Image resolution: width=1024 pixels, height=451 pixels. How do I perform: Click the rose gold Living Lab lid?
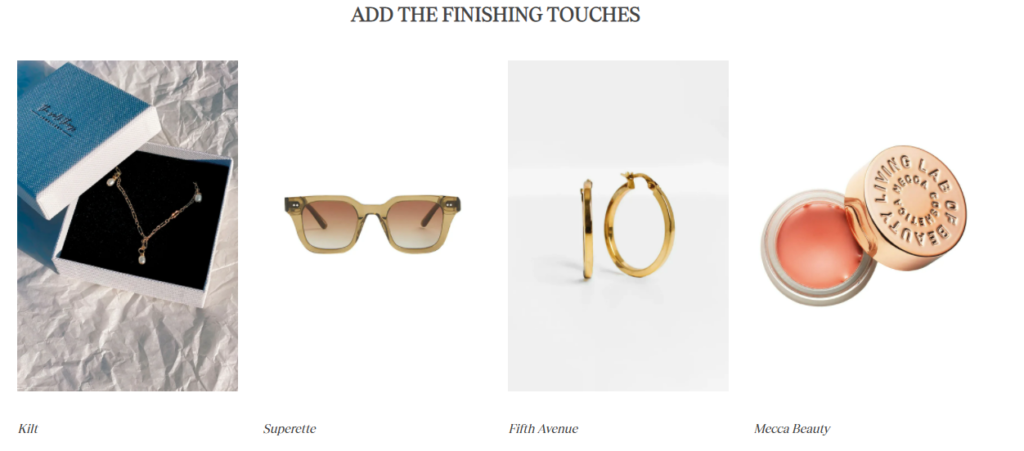click(908, 206)
